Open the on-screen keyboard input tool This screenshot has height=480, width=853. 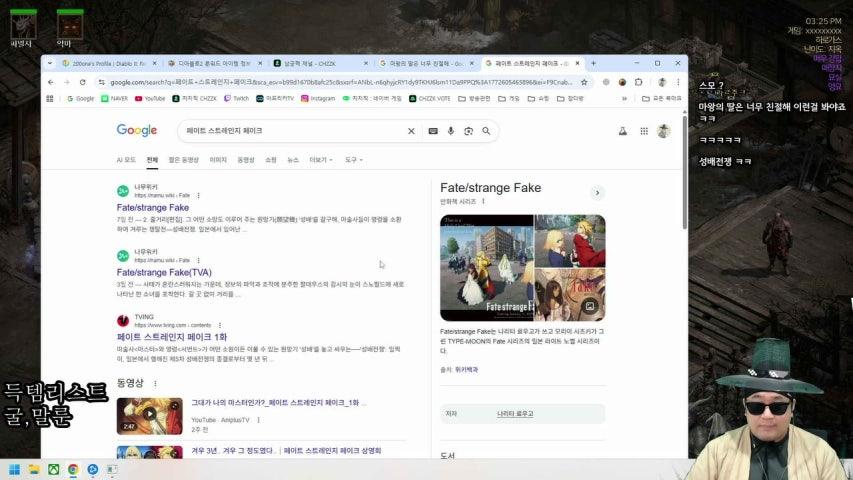coord(433,131)
